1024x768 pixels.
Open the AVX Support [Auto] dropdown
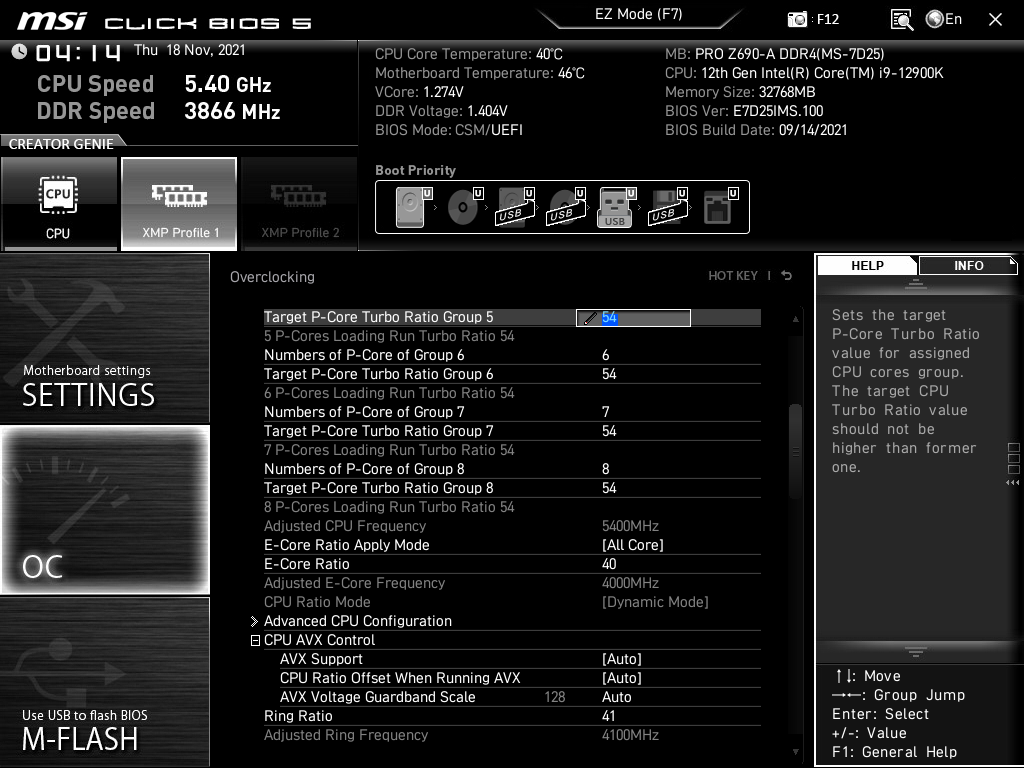pos(621,660)
